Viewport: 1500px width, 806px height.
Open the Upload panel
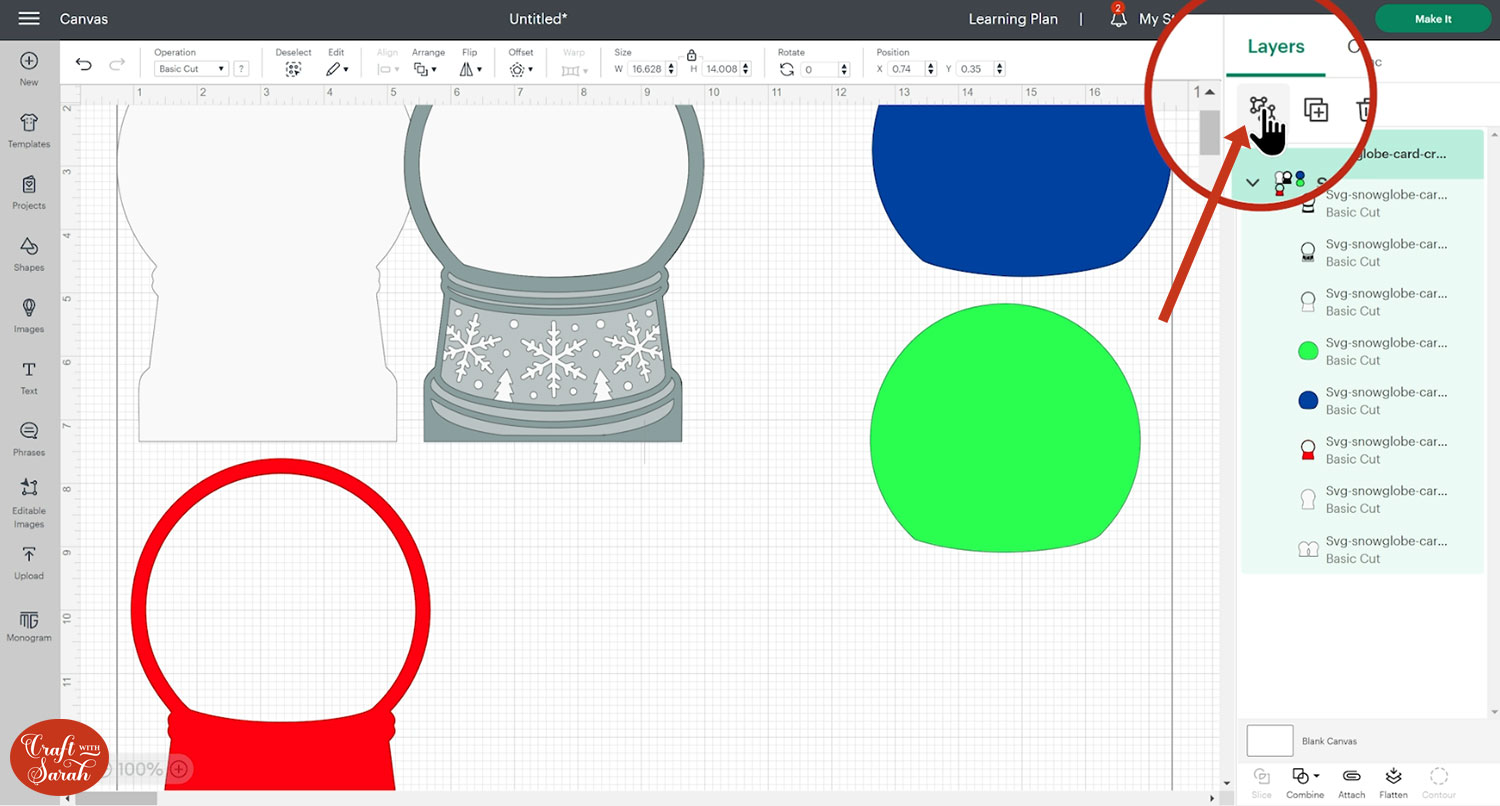[29, 561]
